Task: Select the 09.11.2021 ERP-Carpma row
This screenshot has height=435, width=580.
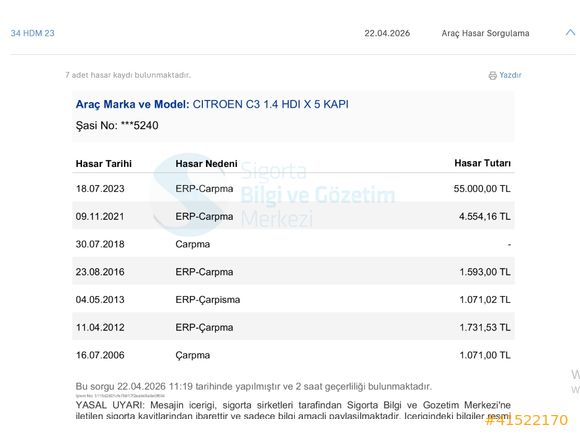Action: (293, 216)
